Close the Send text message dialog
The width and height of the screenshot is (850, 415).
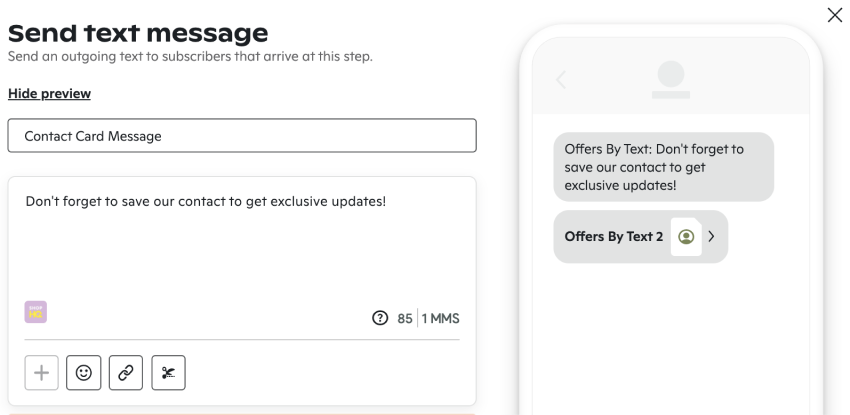pyautogui.click(x=835, y=15)
